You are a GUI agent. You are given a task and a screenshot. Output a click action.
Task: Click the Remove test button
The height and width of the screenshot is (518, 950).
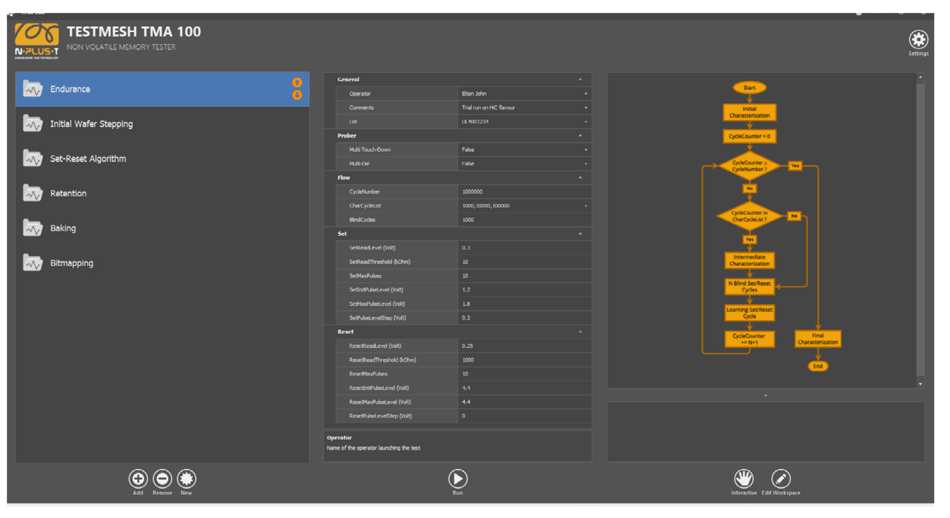pyautogui.click(x=162, y=479)
